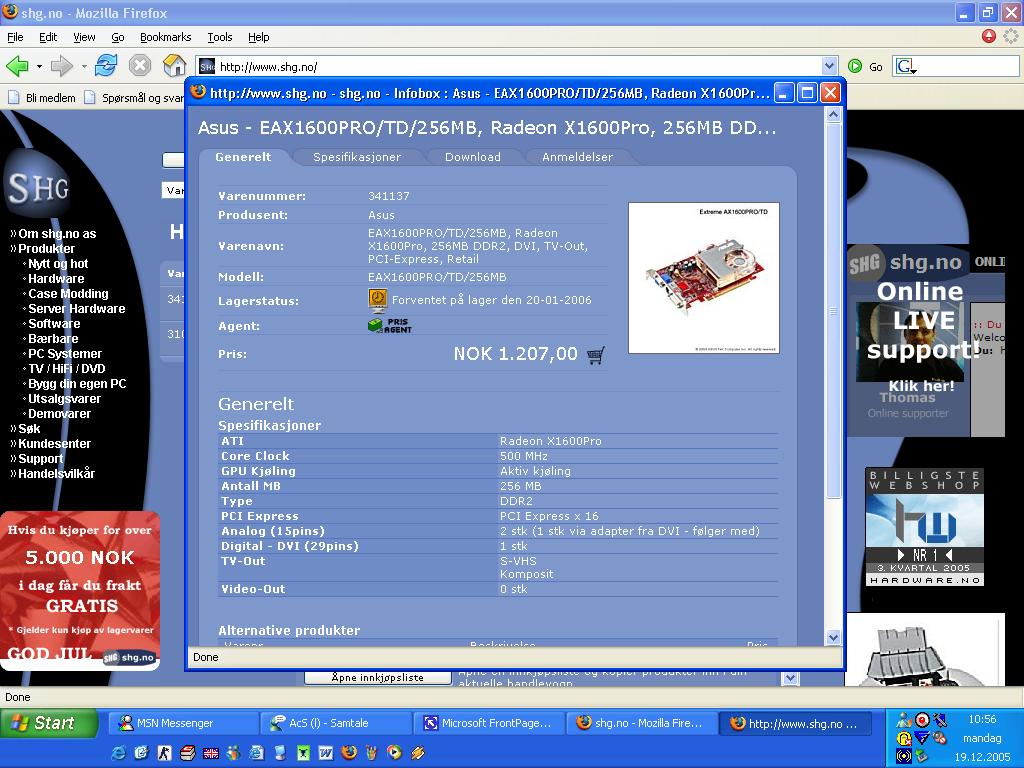1024x768 pixels.
Task: Click the red update notification icon
Action: (x=989, y=37)
